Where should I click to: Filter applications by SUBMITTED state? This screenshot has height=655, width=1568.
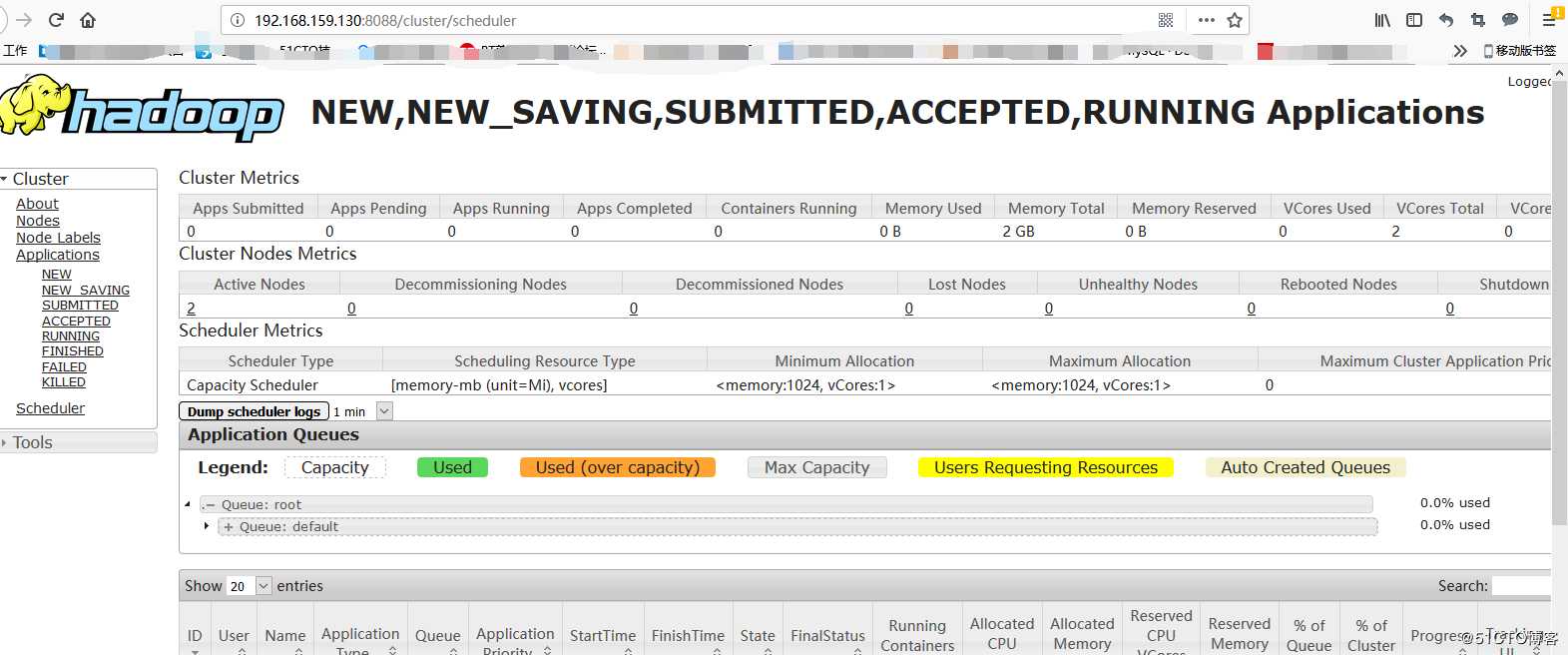[80, 306]
